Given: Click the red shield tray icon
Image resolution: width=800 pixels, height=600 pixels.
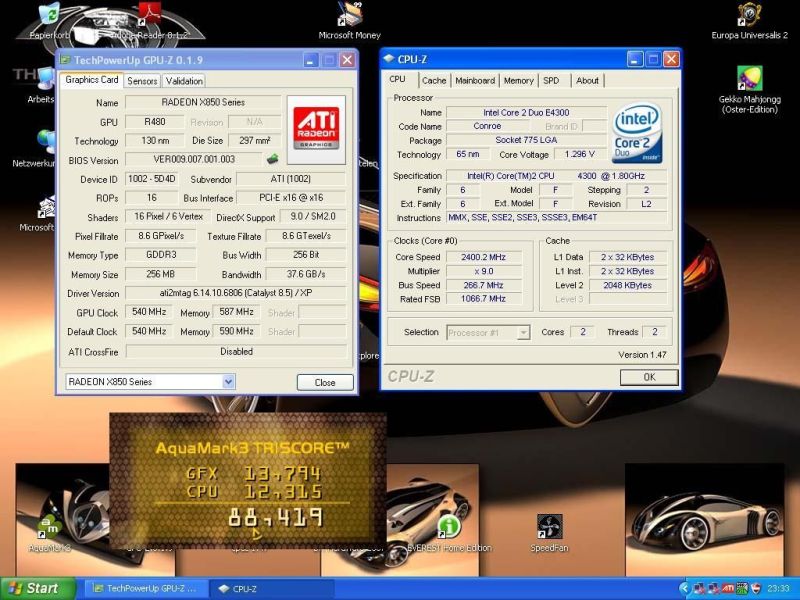Looking at the screenshot, I should [x=757, y=588].
